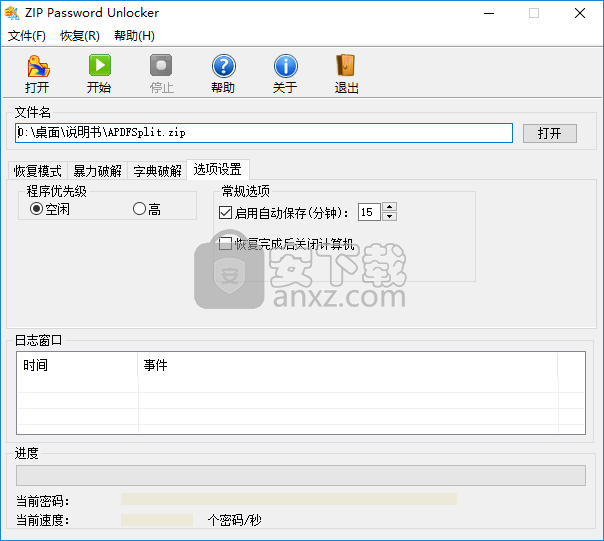Click the 打开 folder toolbar icon

coord(38,66)
